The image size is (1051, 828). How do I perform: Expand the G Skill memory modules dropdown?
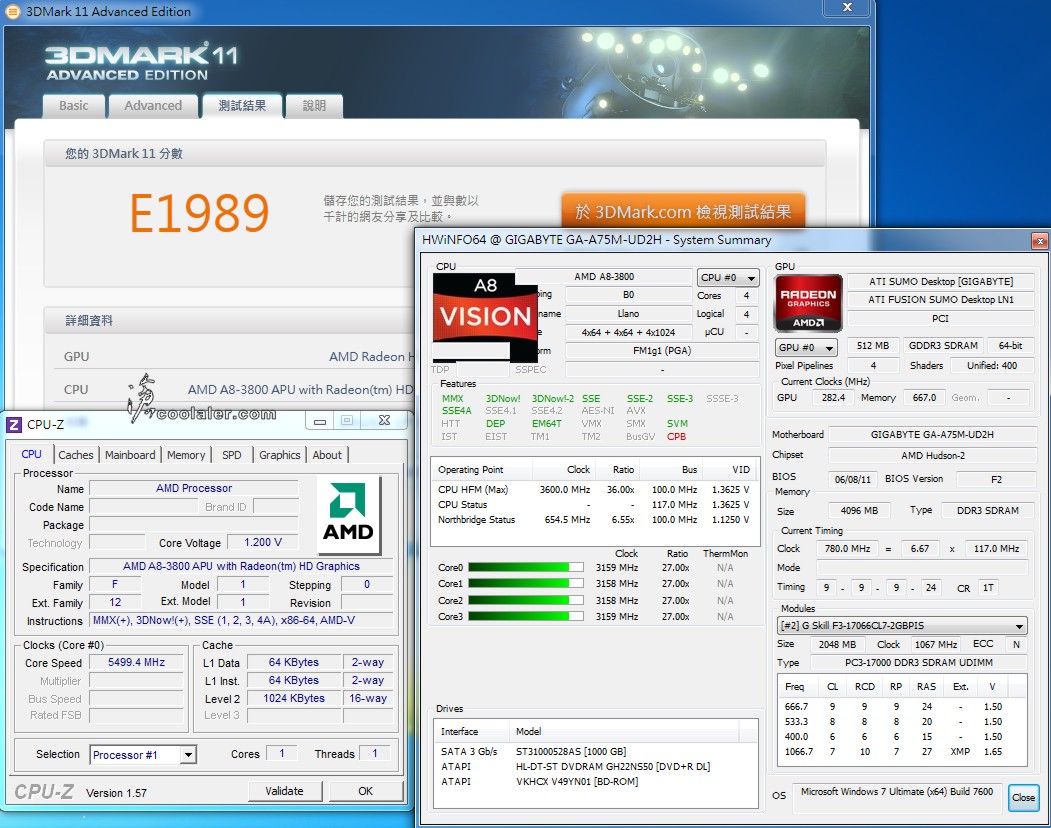click(x=901, y=626)
